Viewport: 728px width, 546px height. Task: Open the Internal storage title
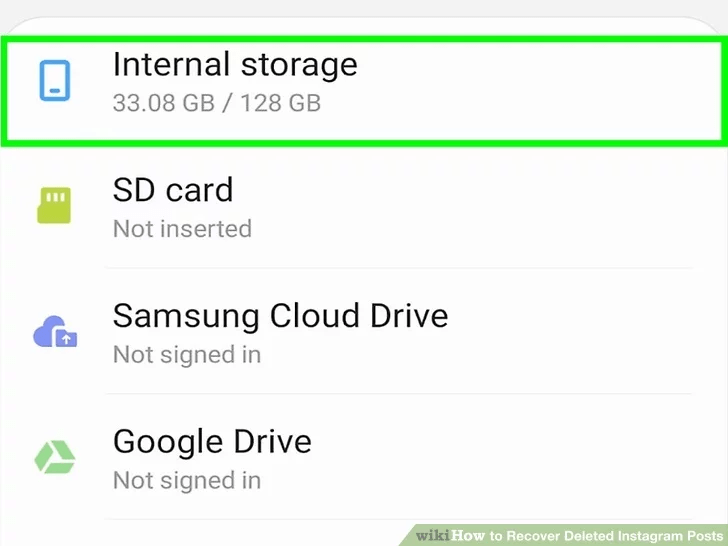pyautogui.click(x=234, y=64)
